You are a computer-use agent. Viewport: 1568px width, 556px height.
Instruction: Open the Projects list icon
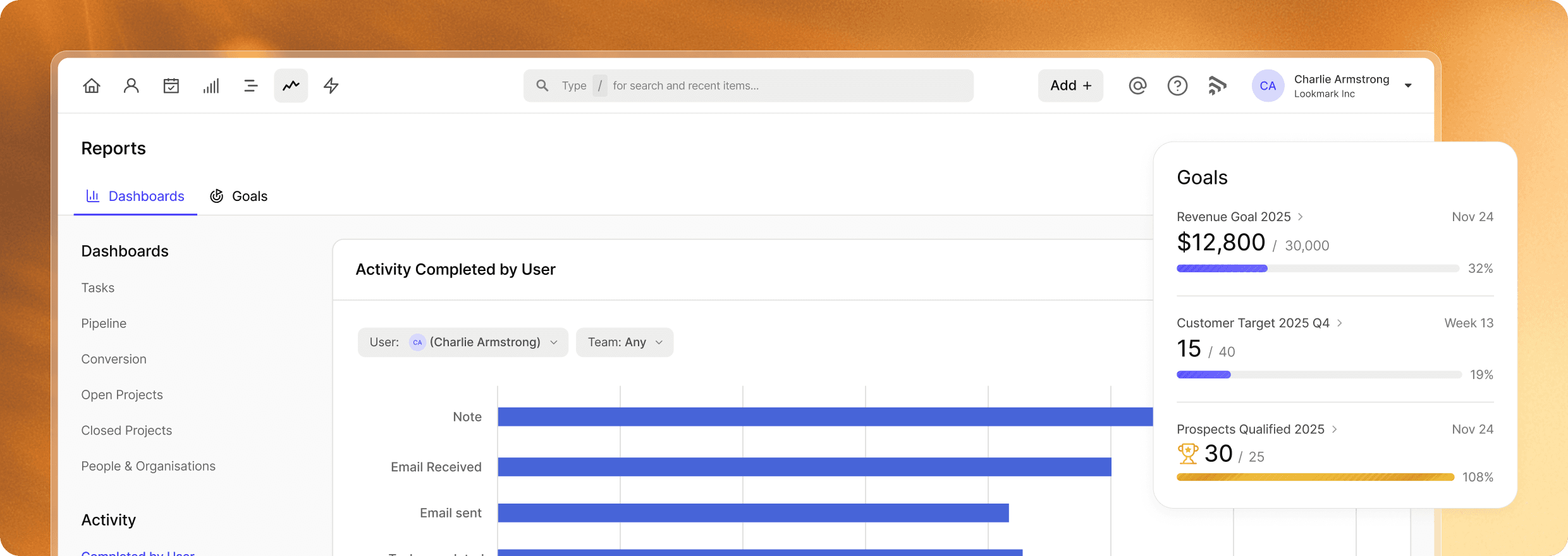[251, 85]
